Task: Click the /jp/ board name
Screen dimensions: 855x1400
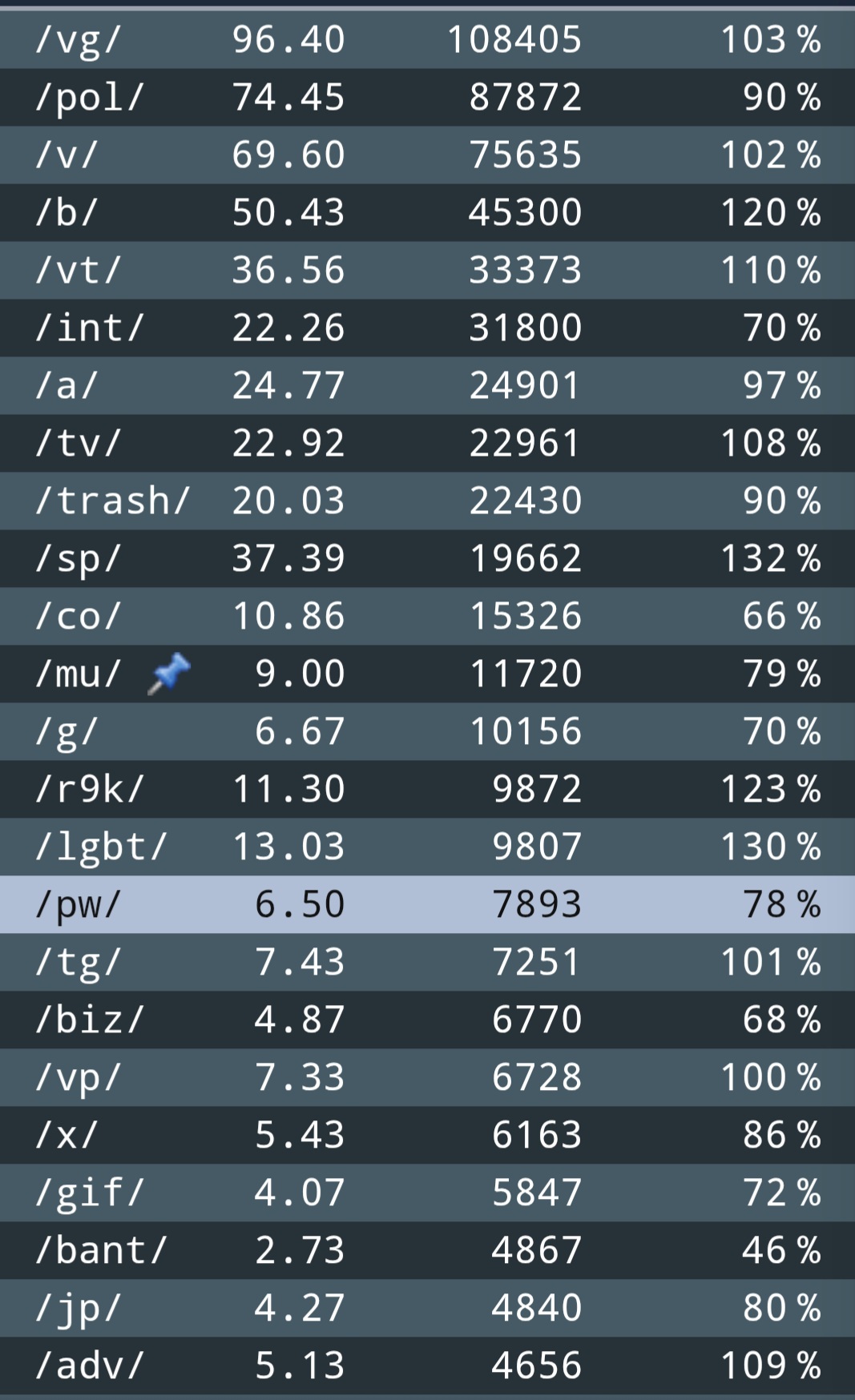Action: pos(77,1309)
